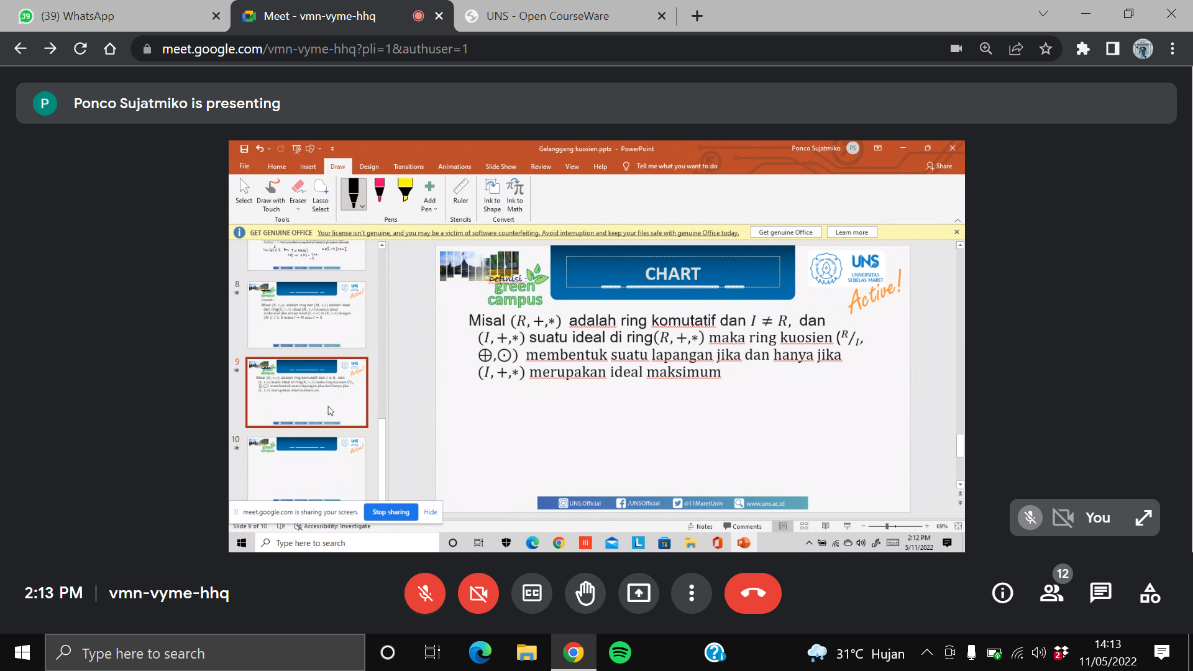Open chat with everyone
This screenshot has height=671, width=1193.
click(1100, 593)
